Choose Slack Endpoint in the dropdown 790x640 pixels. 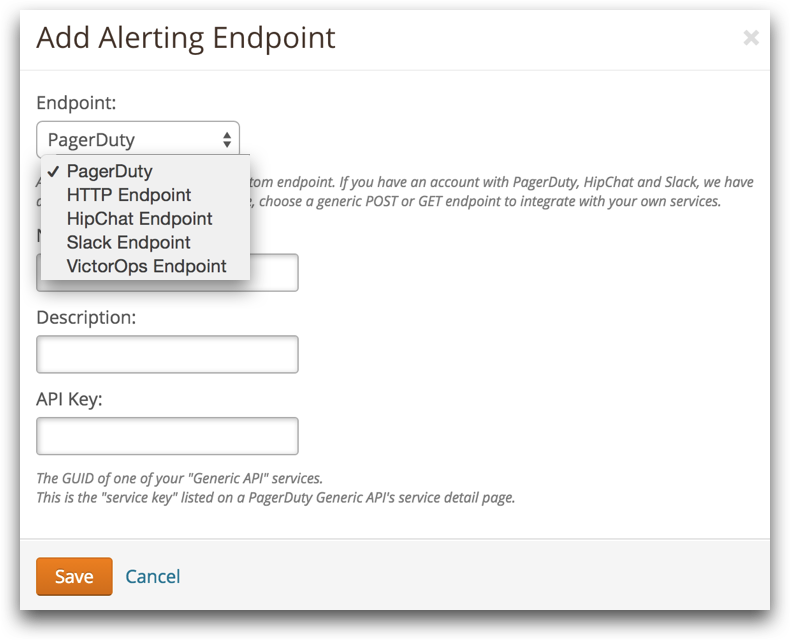click(x=129, y=243)
